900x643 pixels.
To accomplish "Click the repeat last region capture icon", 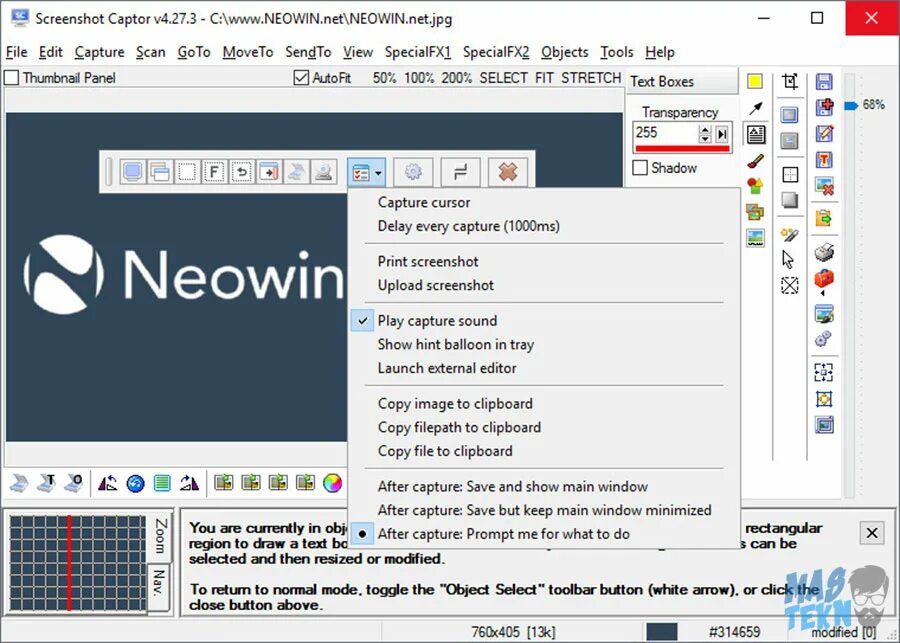I will tap(242, 172).
